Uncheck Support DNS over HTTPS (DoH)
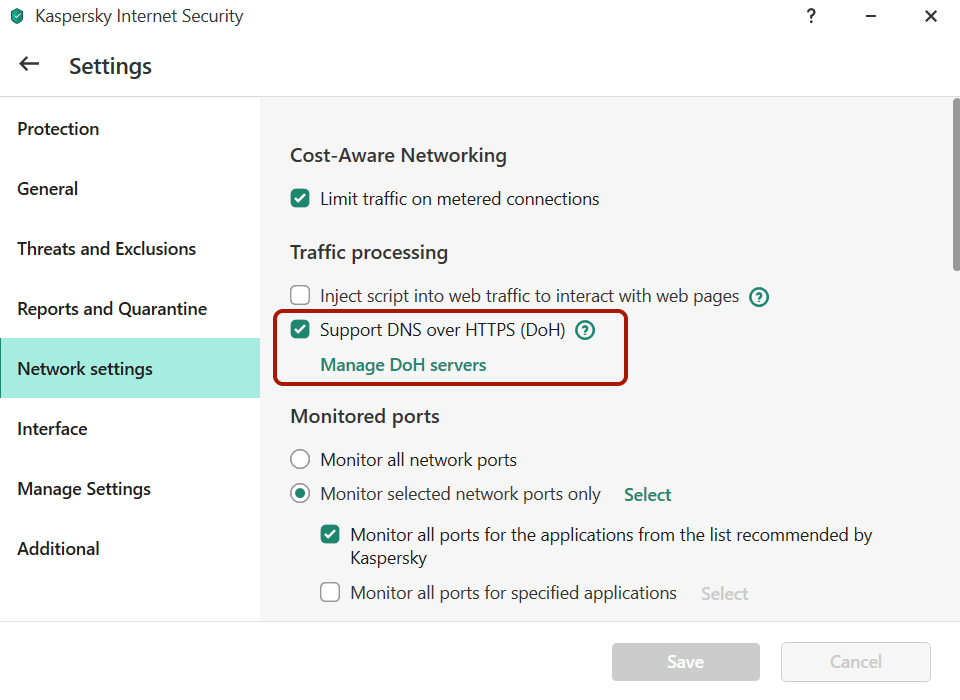The height and width of the screenshot is (700, 960). coord(300,330)
